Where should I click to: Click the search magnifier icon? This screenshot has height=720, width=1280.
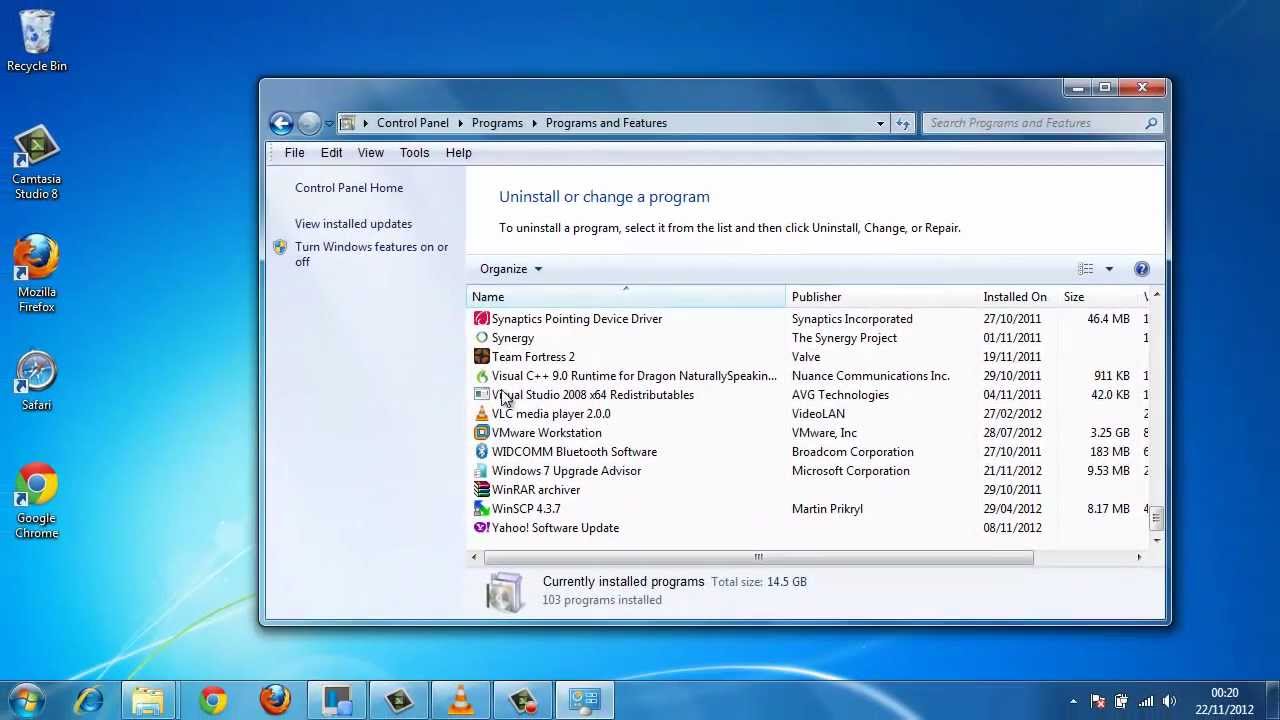[1151, 123]
